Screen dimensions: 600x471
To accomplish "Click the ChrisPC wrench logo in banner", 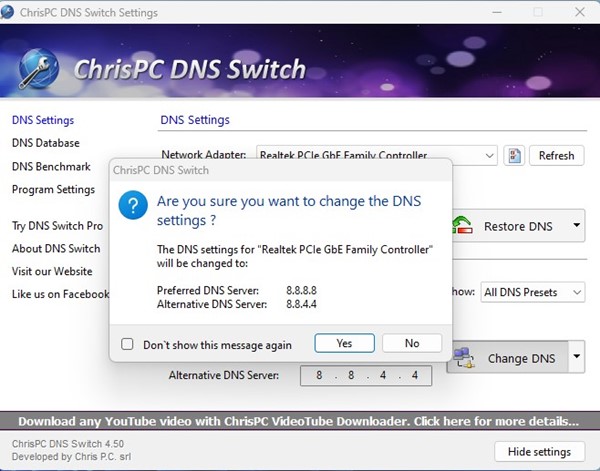I will click(x=38, y=67).
